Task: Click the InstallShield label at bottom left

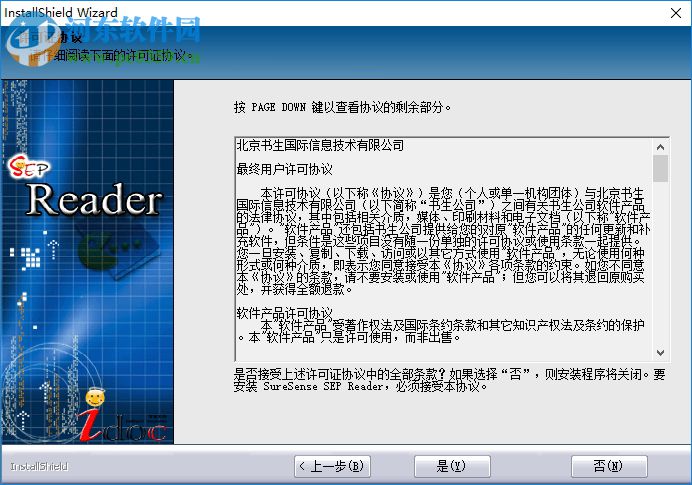Action: [39, 466]
